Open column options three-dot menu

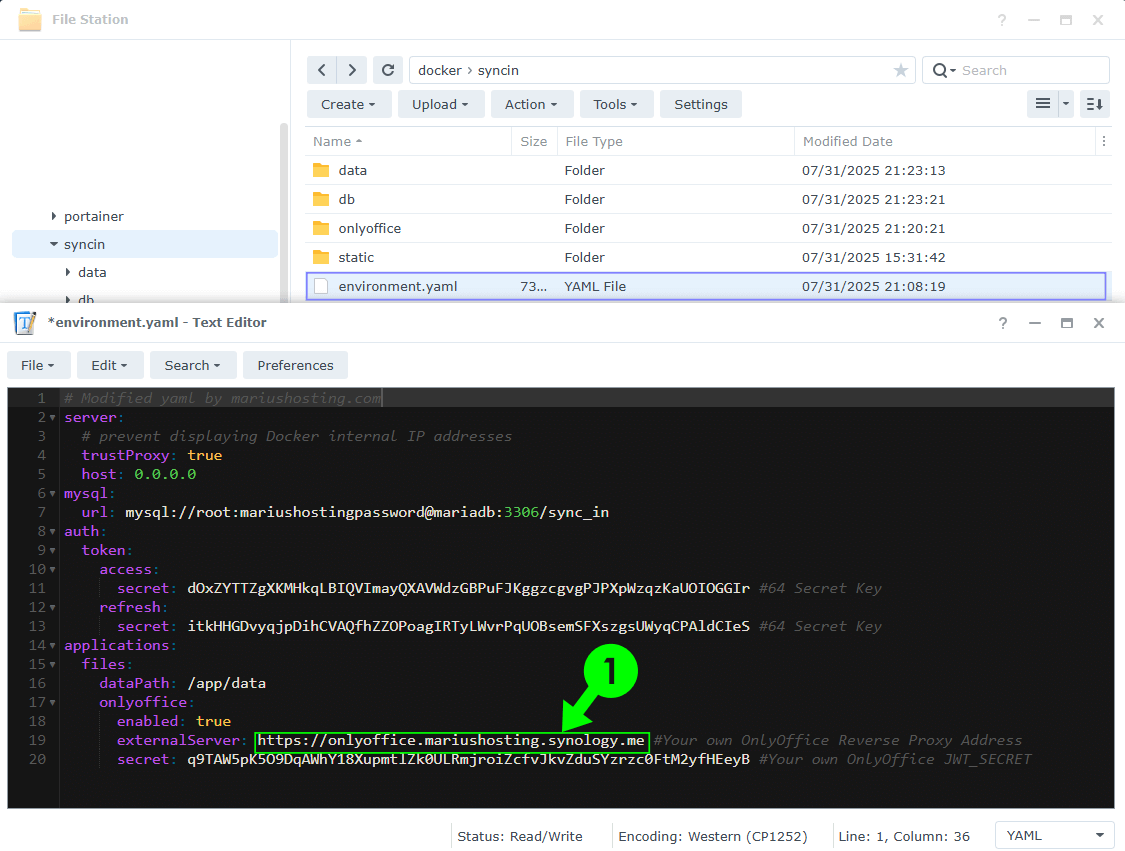pos(1103,141)
